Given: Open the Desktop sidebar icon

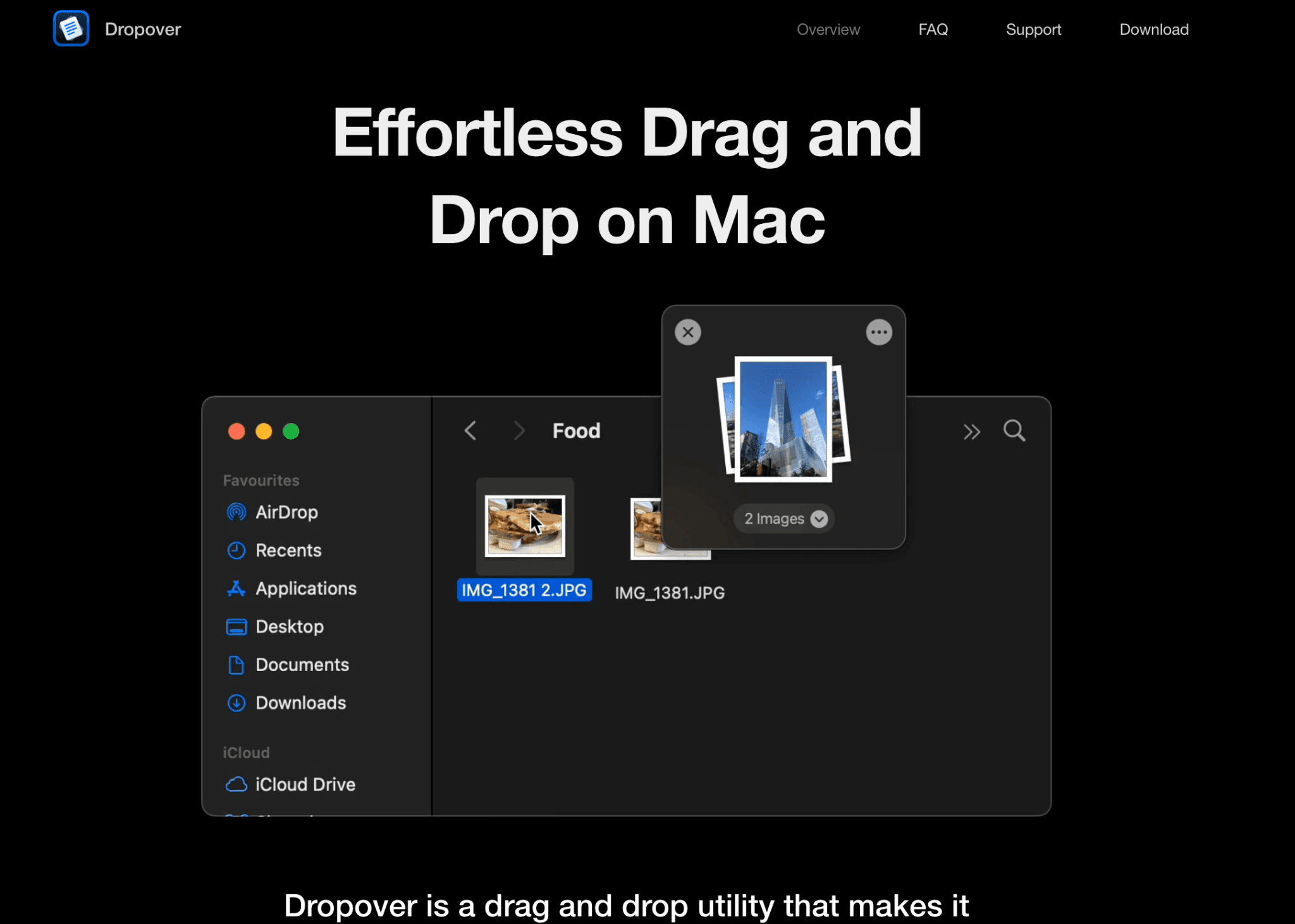Looking at the screenshot, I should pyautogui.click(x=236, y=626).
